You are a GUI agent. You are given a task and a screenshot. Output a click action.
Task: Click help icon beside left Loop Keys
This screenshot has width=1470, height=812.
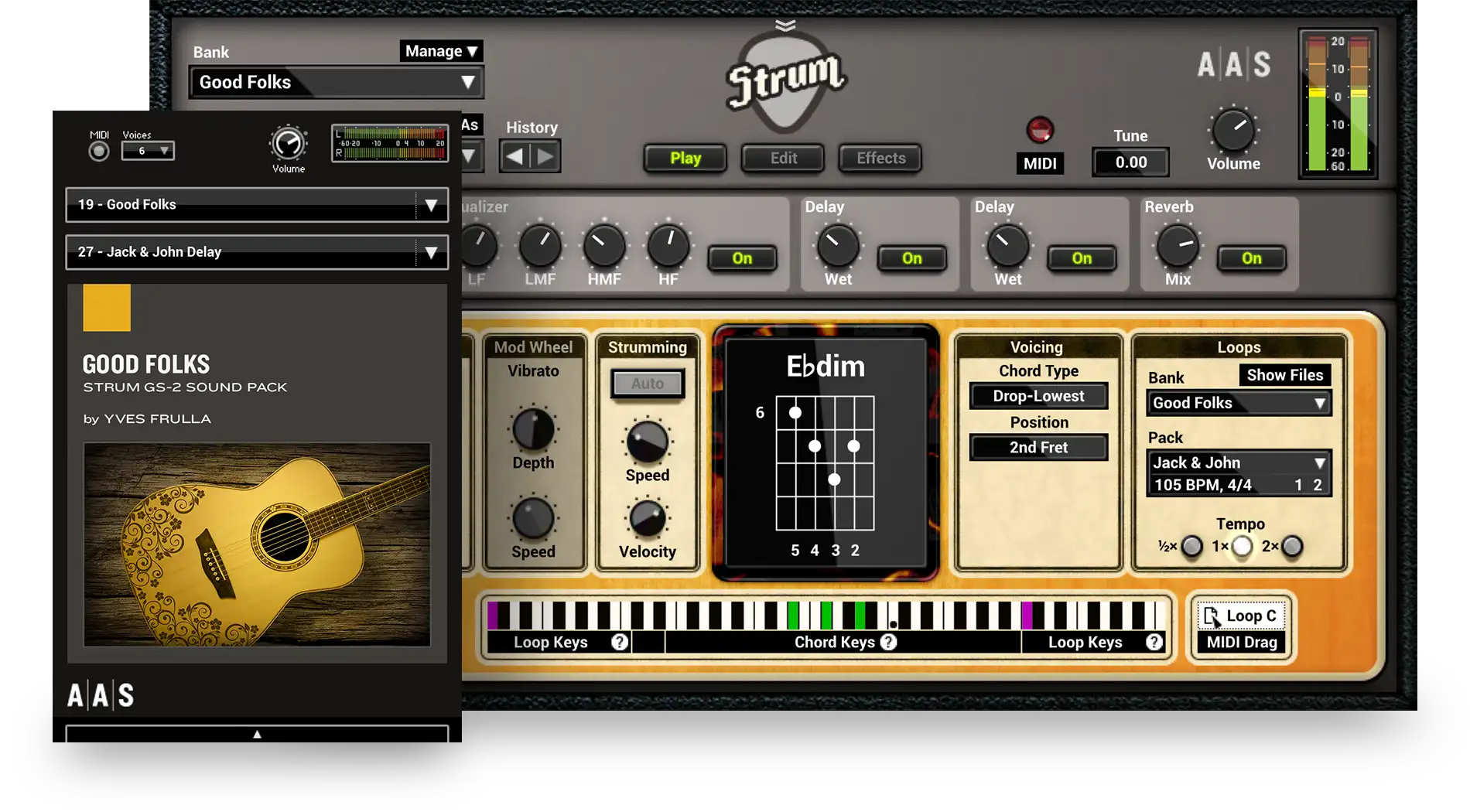pos(619,642)
